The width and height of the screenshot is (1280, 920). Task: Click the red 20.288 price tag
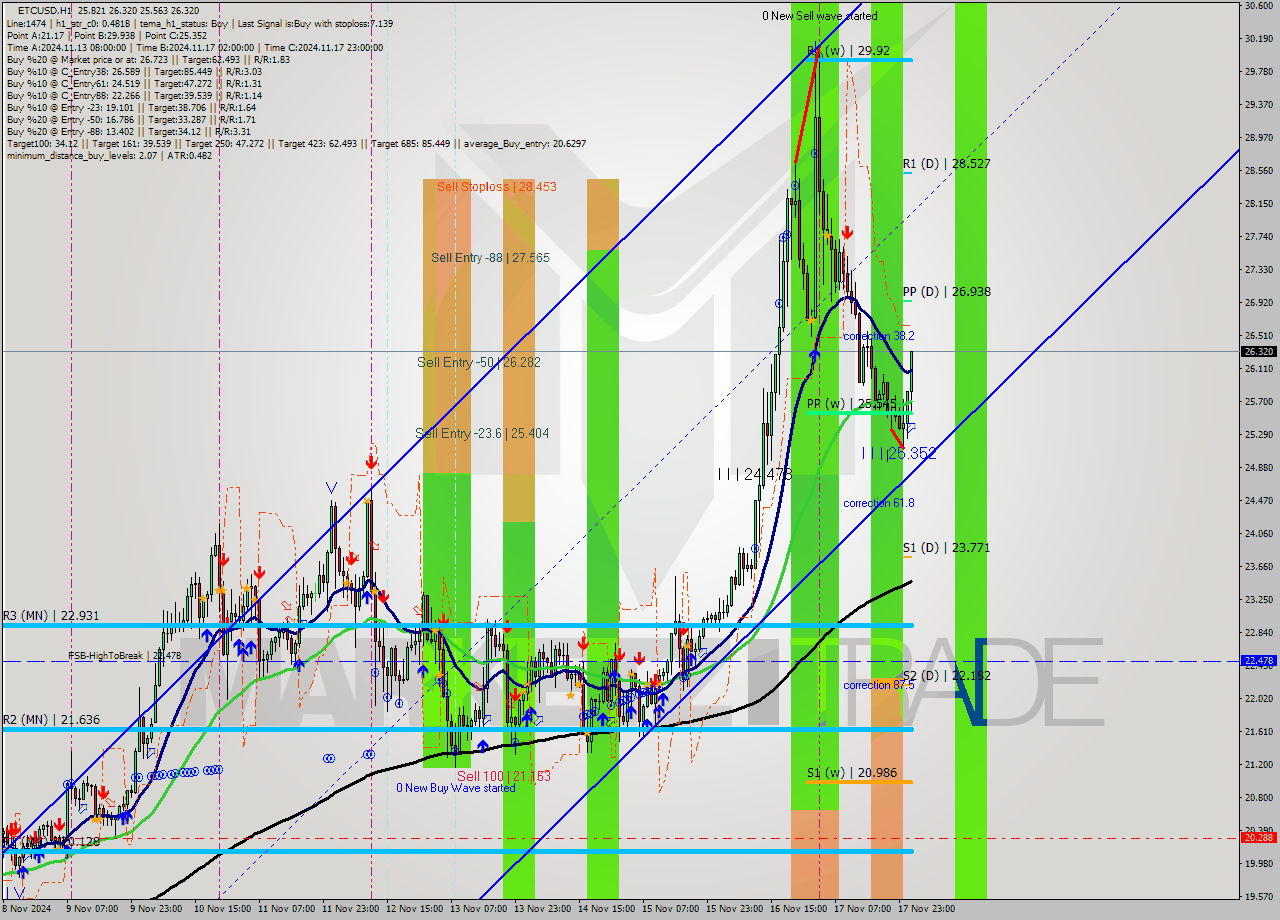[x=1257, y=838]
